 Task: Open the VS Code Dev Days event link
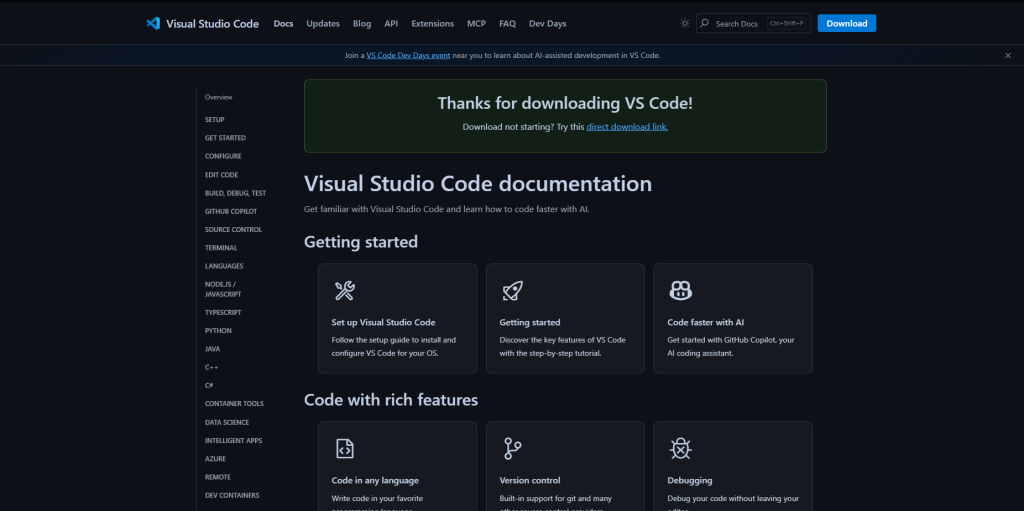pos(408,56)
